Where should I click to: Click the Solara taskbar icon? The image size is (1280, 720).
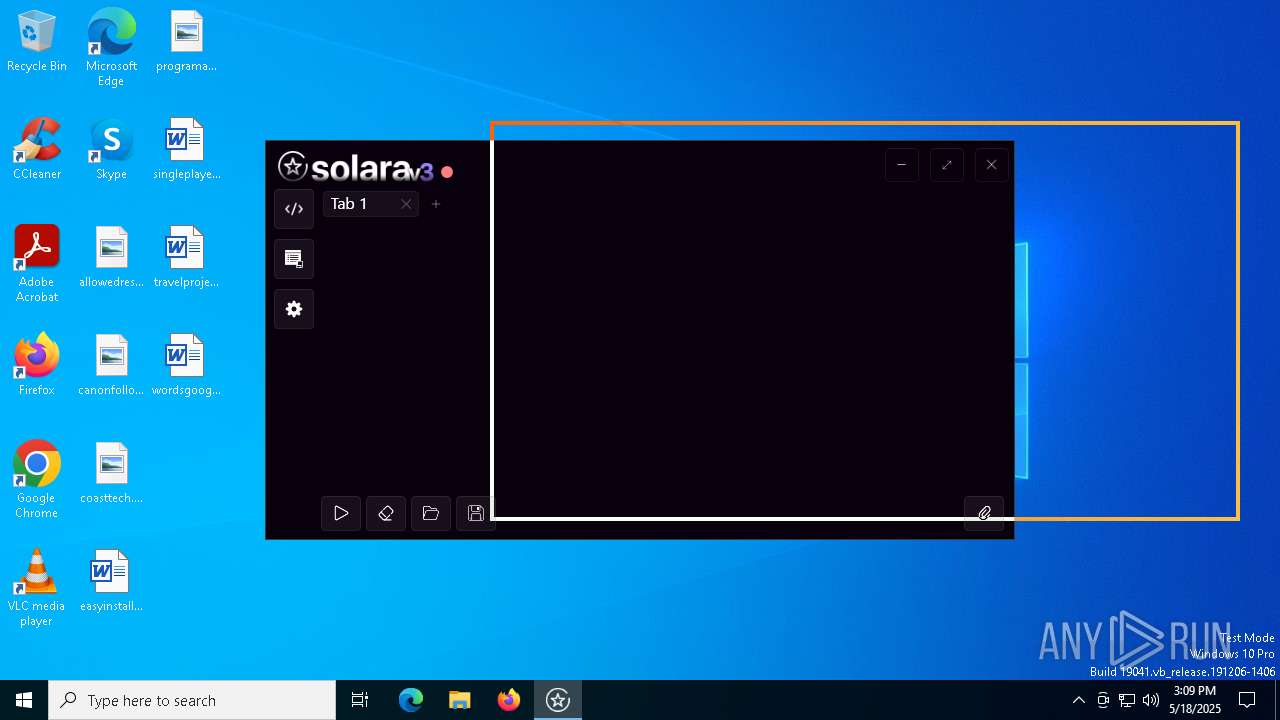(558, 700)
